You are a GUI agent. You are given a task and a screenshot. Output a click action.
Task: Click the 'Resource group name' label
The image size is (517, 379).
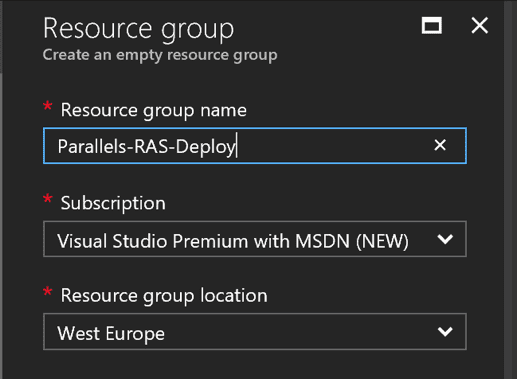pyautogui.click(x=153, y=110)
